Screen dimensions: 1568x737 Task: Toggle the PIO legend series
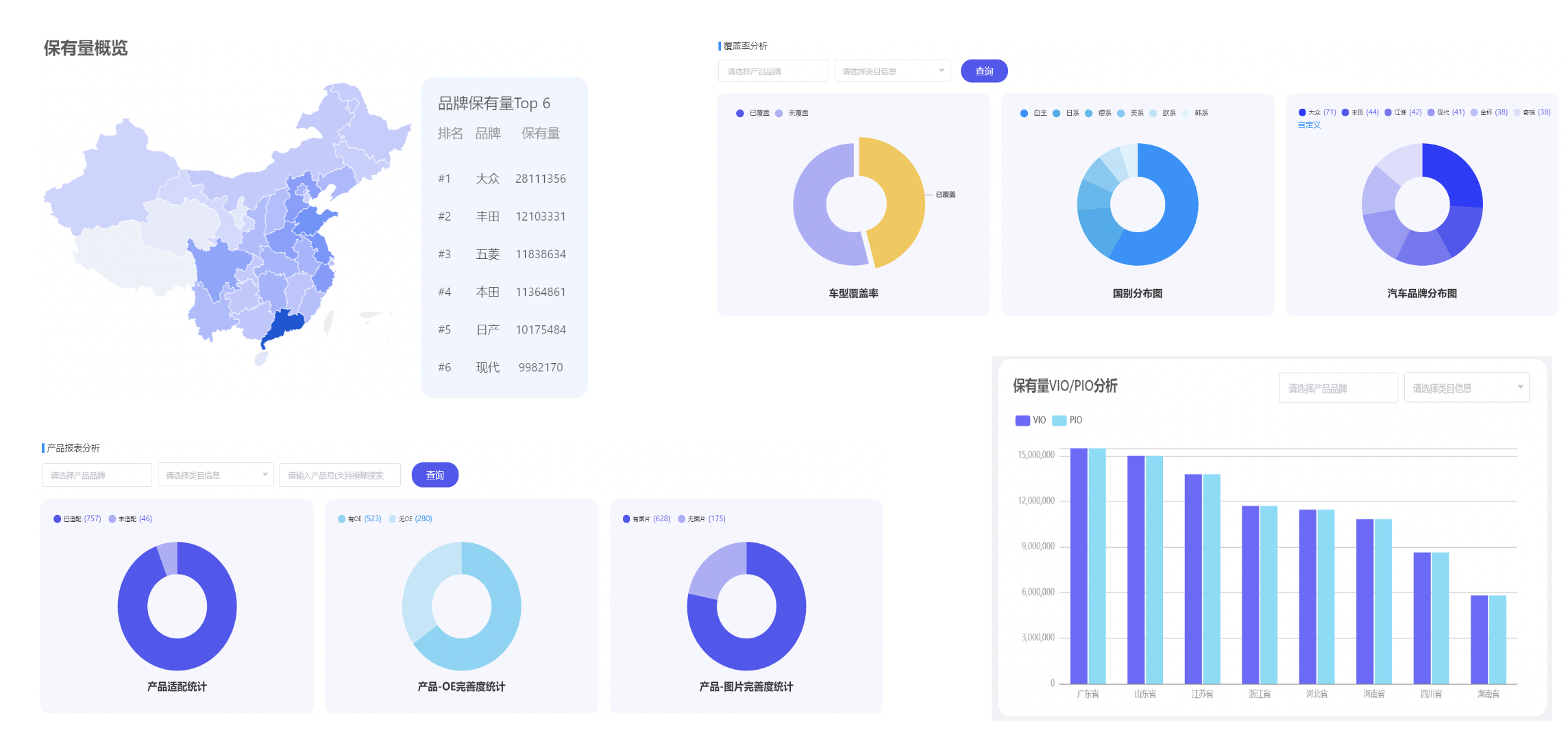point(1068,421)
